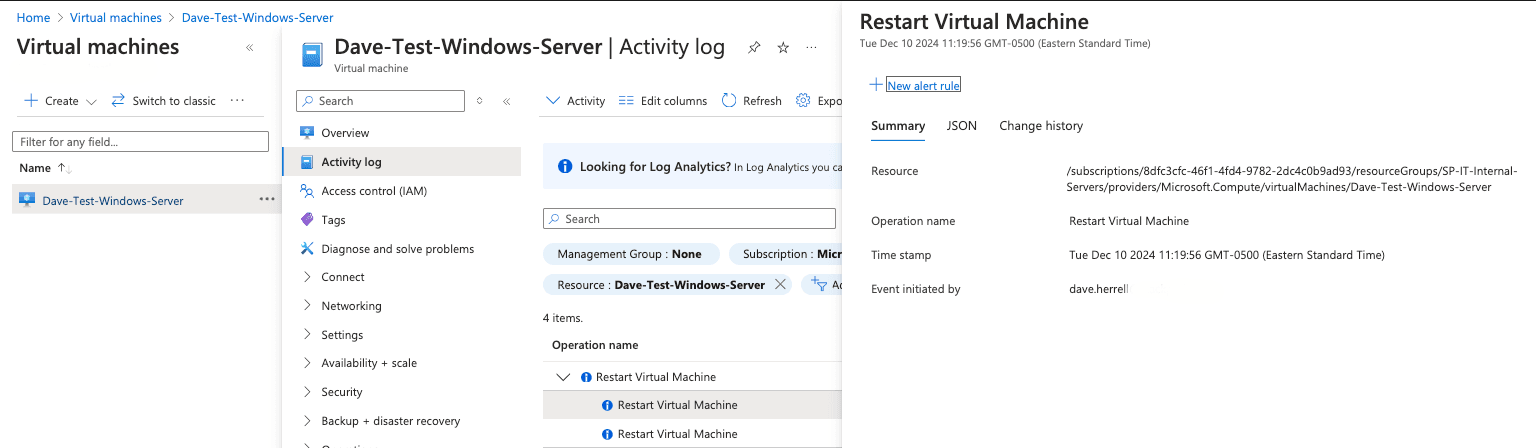This screenshot has height=448, width=1536.
Task: Expand the Activity dropdown in toolbar
Action: (x=553, y=101)
